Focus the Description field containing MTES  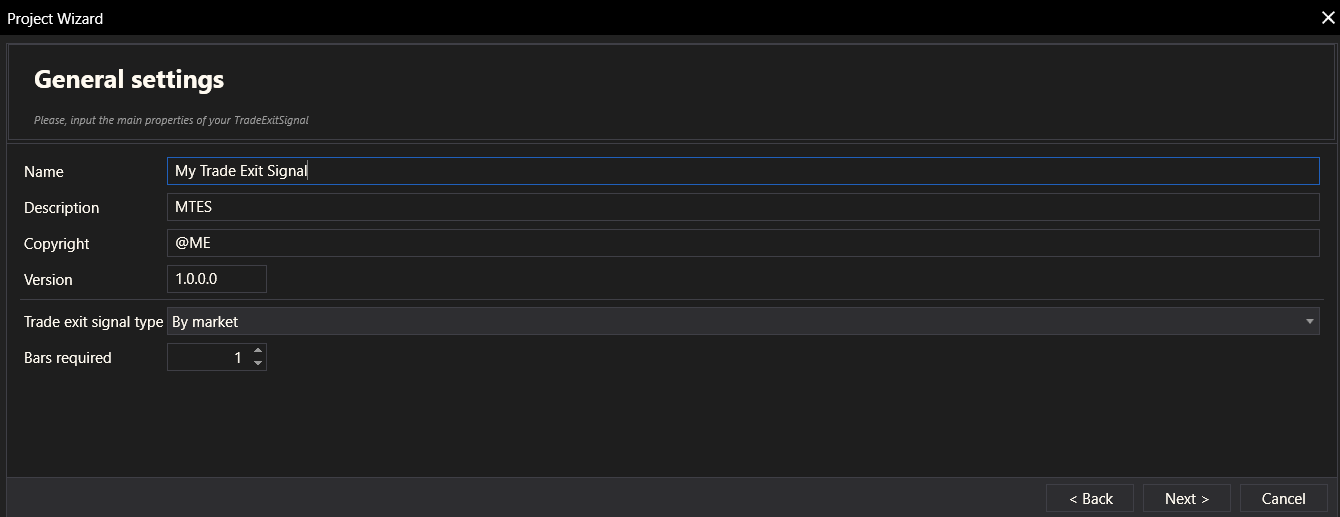pyautogui.click(x=742, y=207)
